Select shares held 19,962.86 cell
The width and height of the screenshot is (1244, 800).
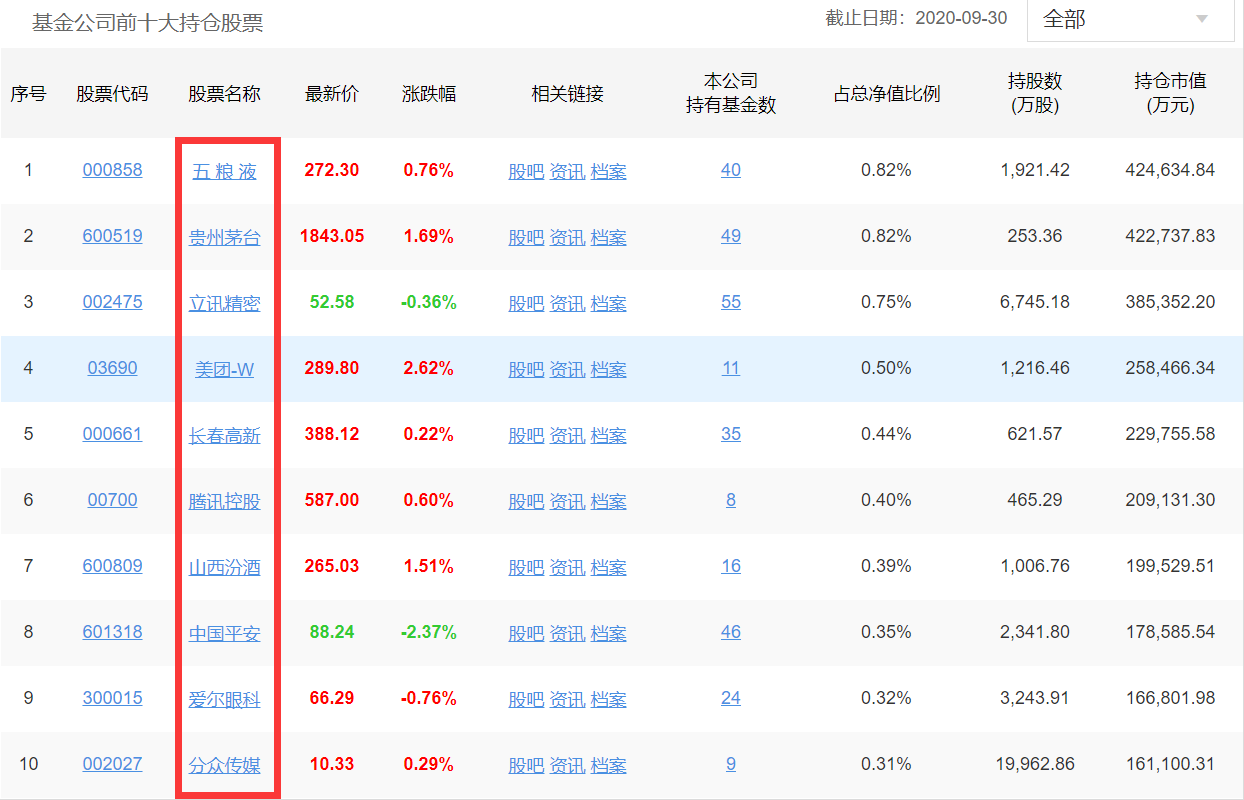(x=1035, y=764)
